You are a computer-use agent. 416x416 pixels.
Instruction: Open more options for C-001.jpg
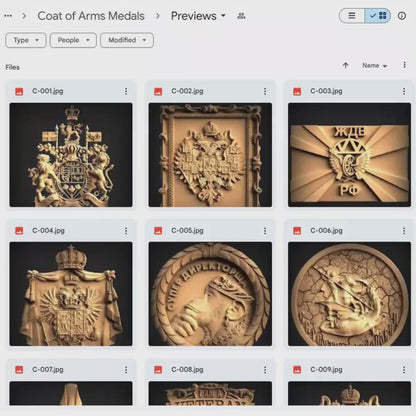[x=126, y=91]
